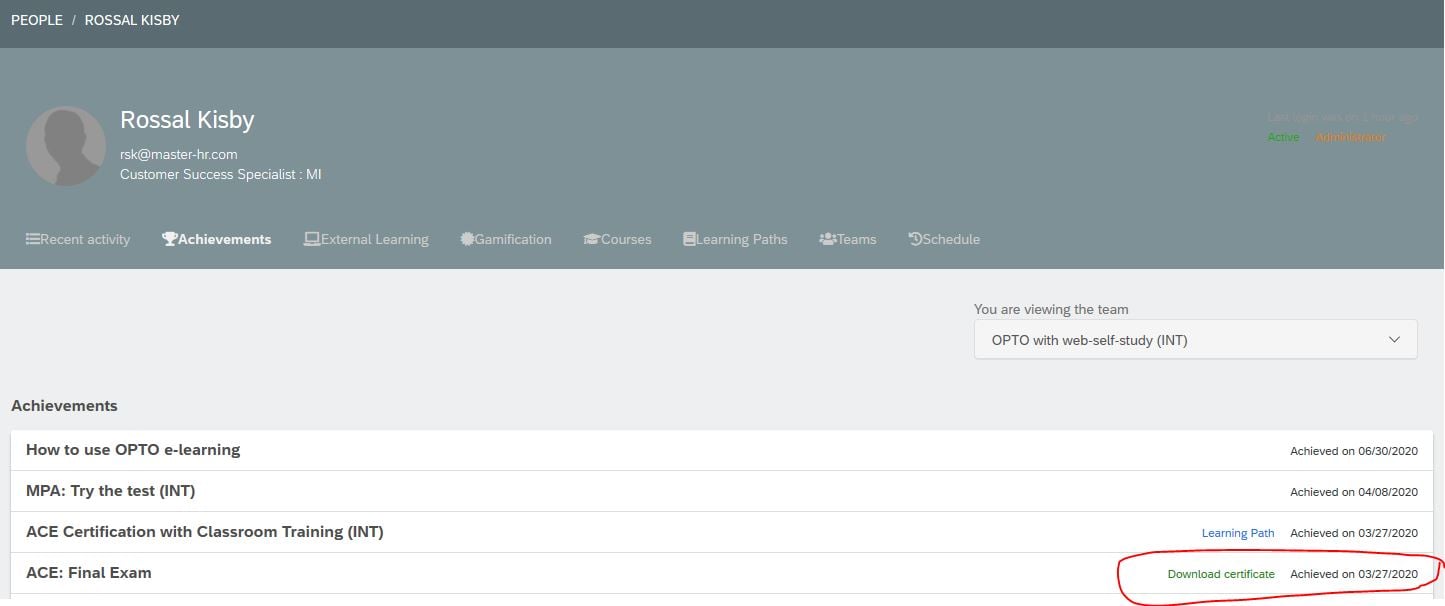This screenshot has width=1445, height=606.
Task: Click the Learning Paths book icon
Action: tap(690, 240)
